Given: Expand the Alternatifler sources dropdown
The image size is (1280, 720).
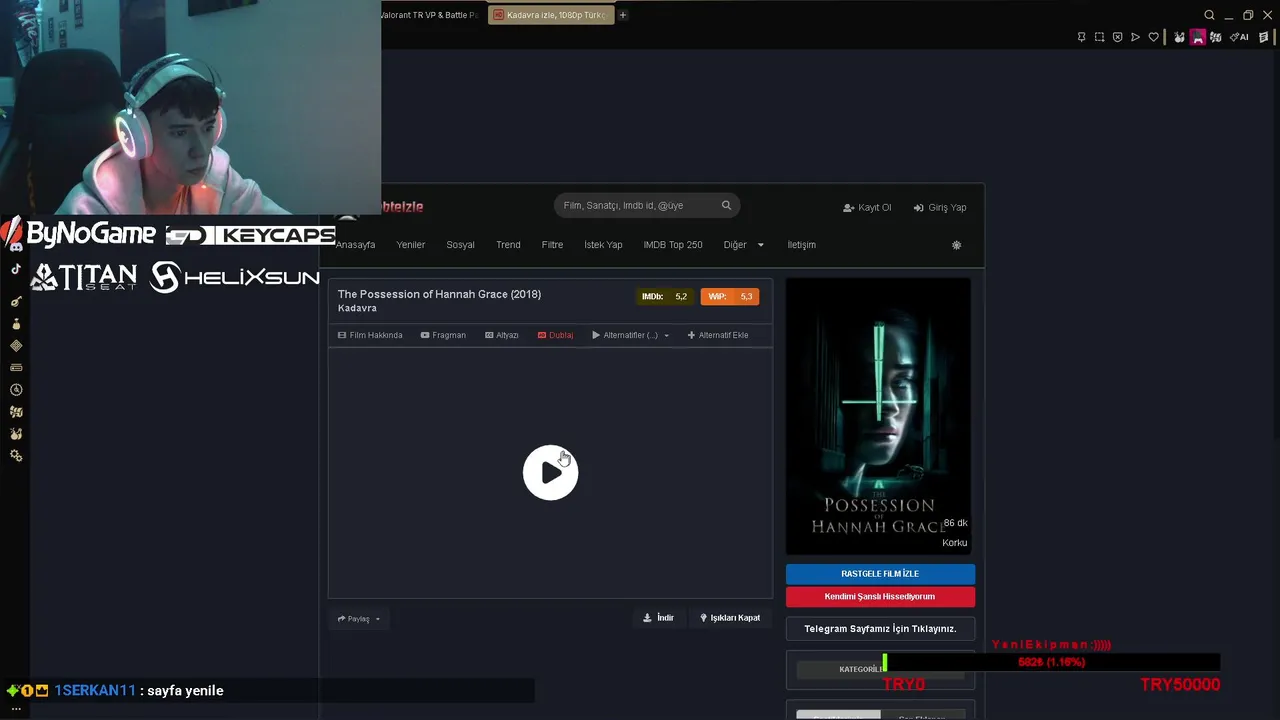Looking at the screenshot, I should (631, 335).
